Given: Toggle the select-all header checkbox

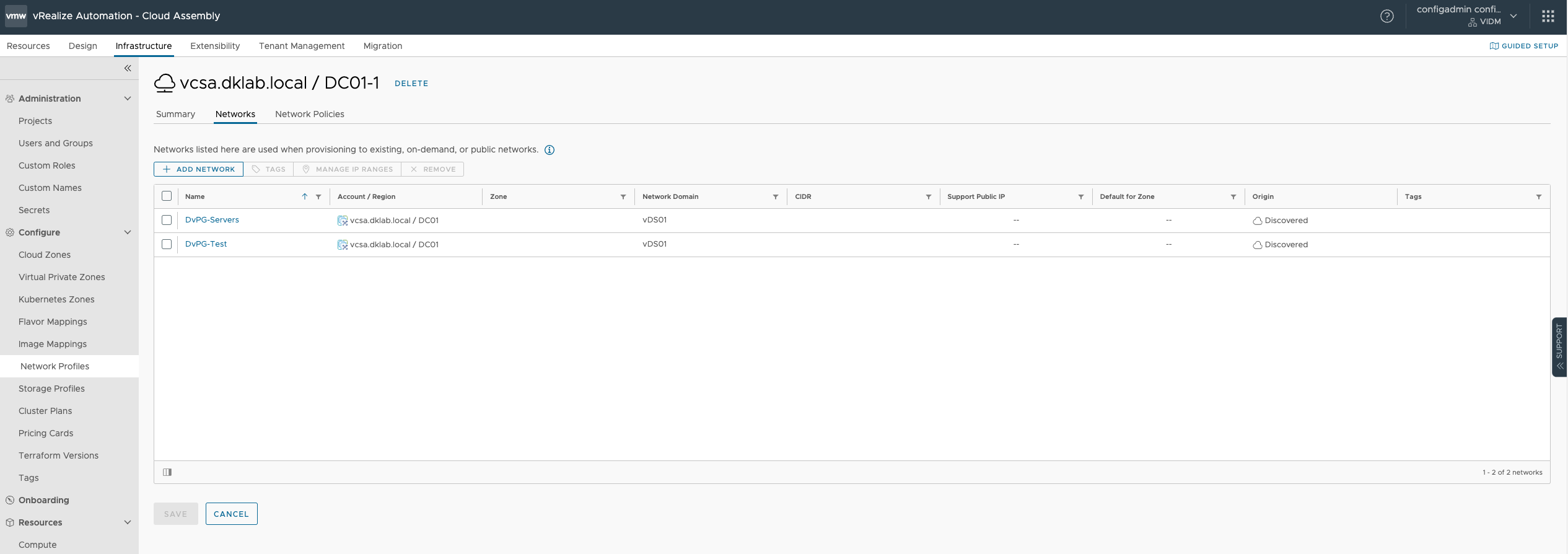Looking at the screenshot, I should pyautogui.click(x=167, y=196).
